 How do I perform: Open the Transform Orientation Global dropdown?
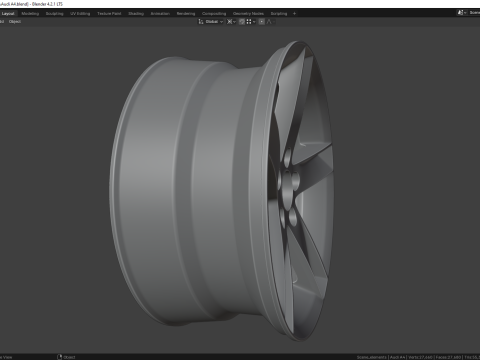click(214, 22)
